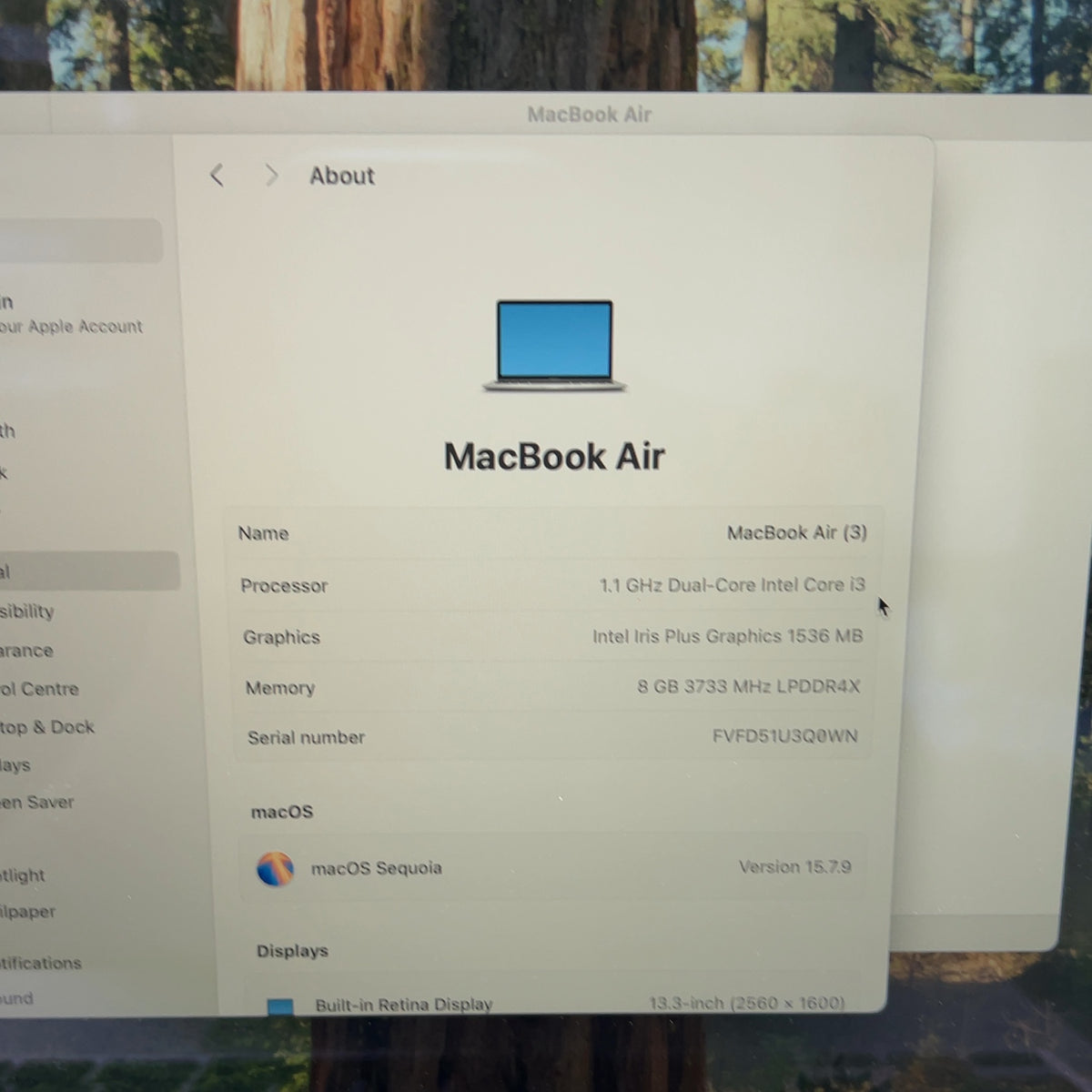Click the 'Processor' row label
The height and width of the screenshot is (1092, 1092).
tap(284, 586)
